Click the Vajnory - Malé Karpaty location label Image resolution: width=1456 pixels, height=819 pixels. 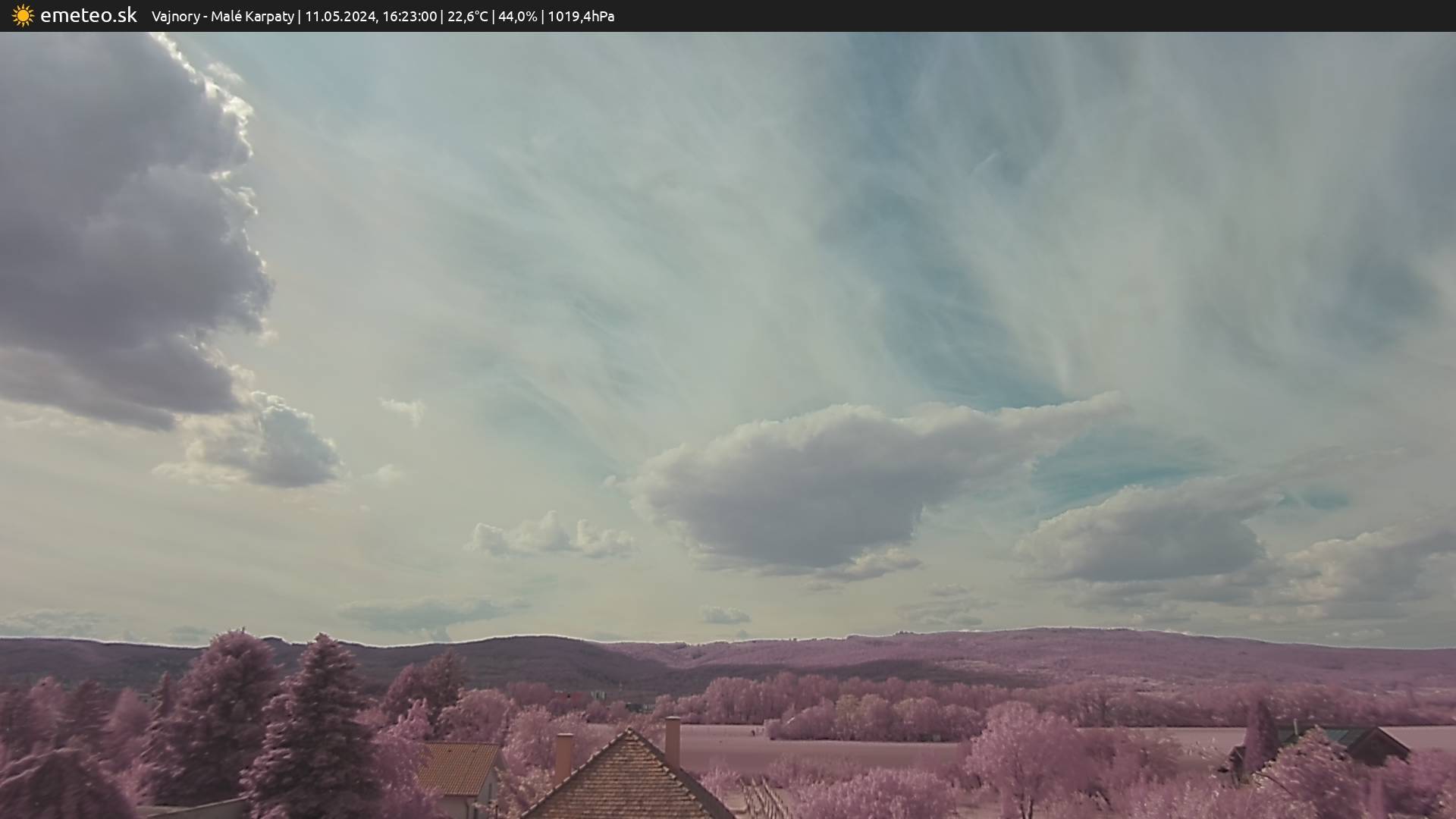click(222, 17)
